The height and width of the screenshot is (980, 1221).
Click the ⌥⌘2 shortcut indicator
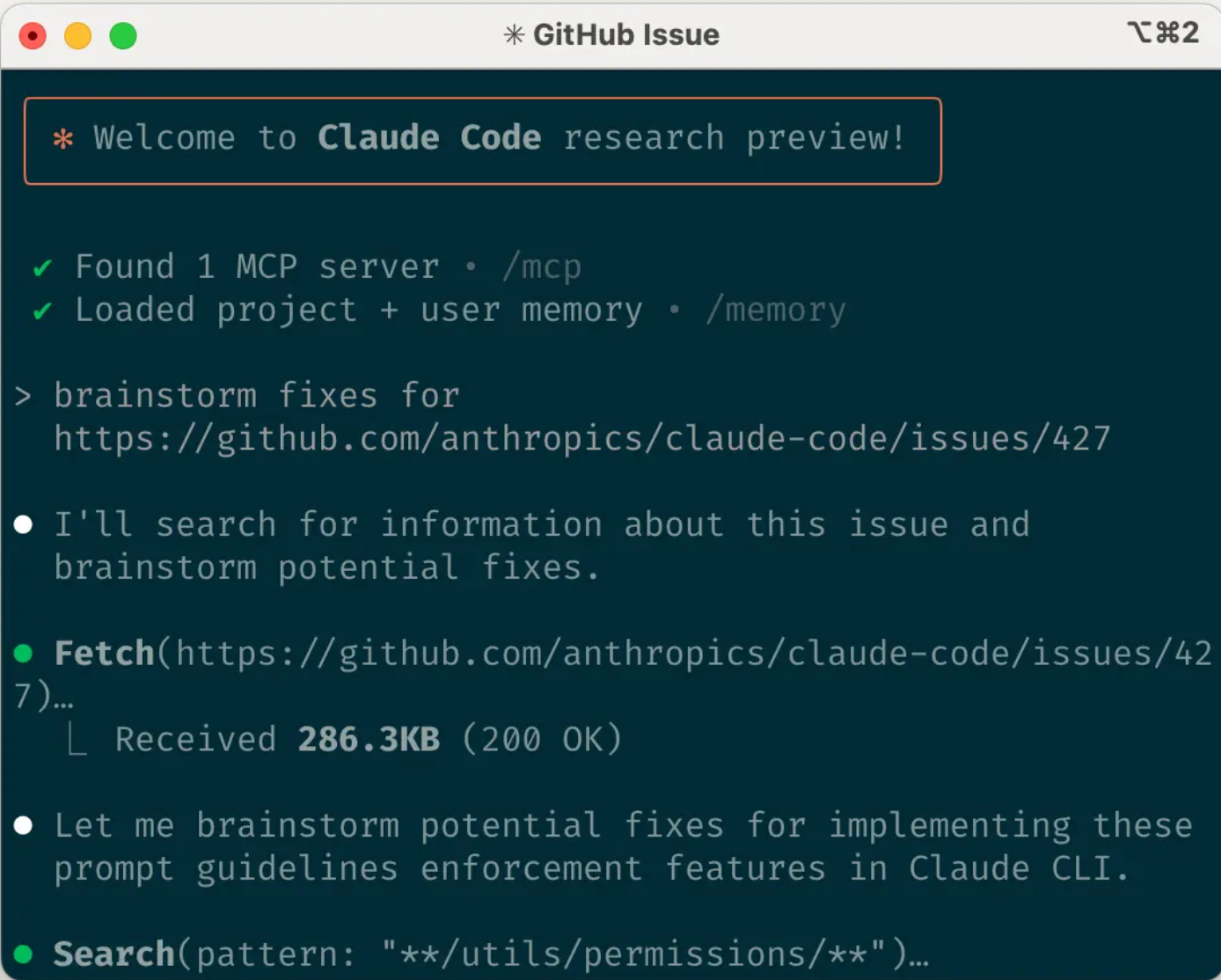tap(1162, 33)
